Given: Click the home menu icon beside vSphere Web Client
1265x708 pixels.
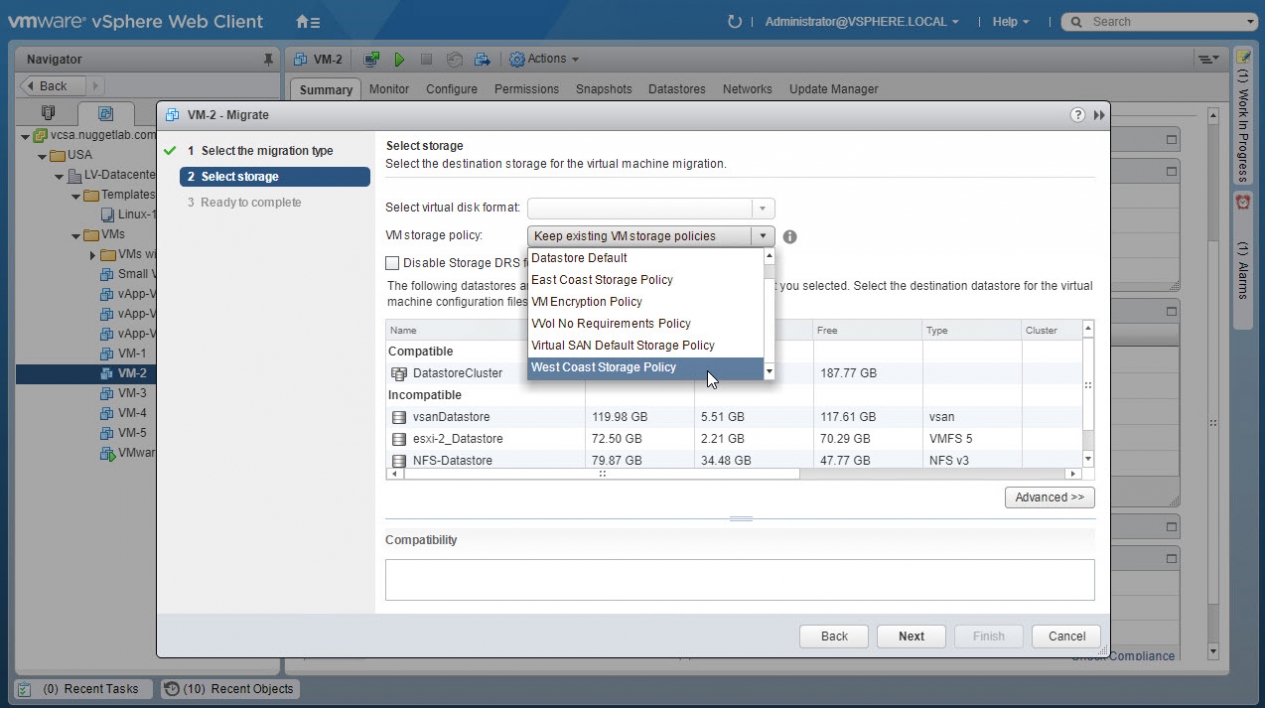Looking at the screenshot, I should [x=308, y=21].
